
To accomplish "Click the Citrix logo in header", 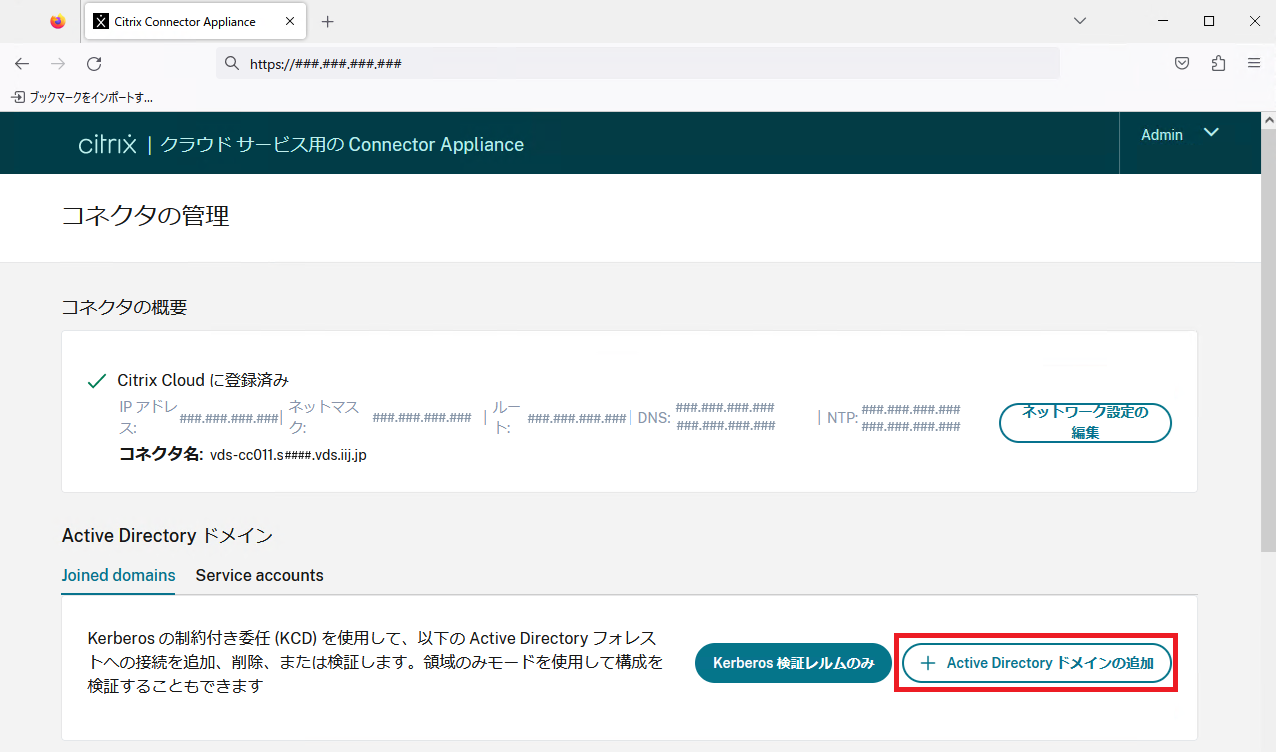I will click(107, 144).
